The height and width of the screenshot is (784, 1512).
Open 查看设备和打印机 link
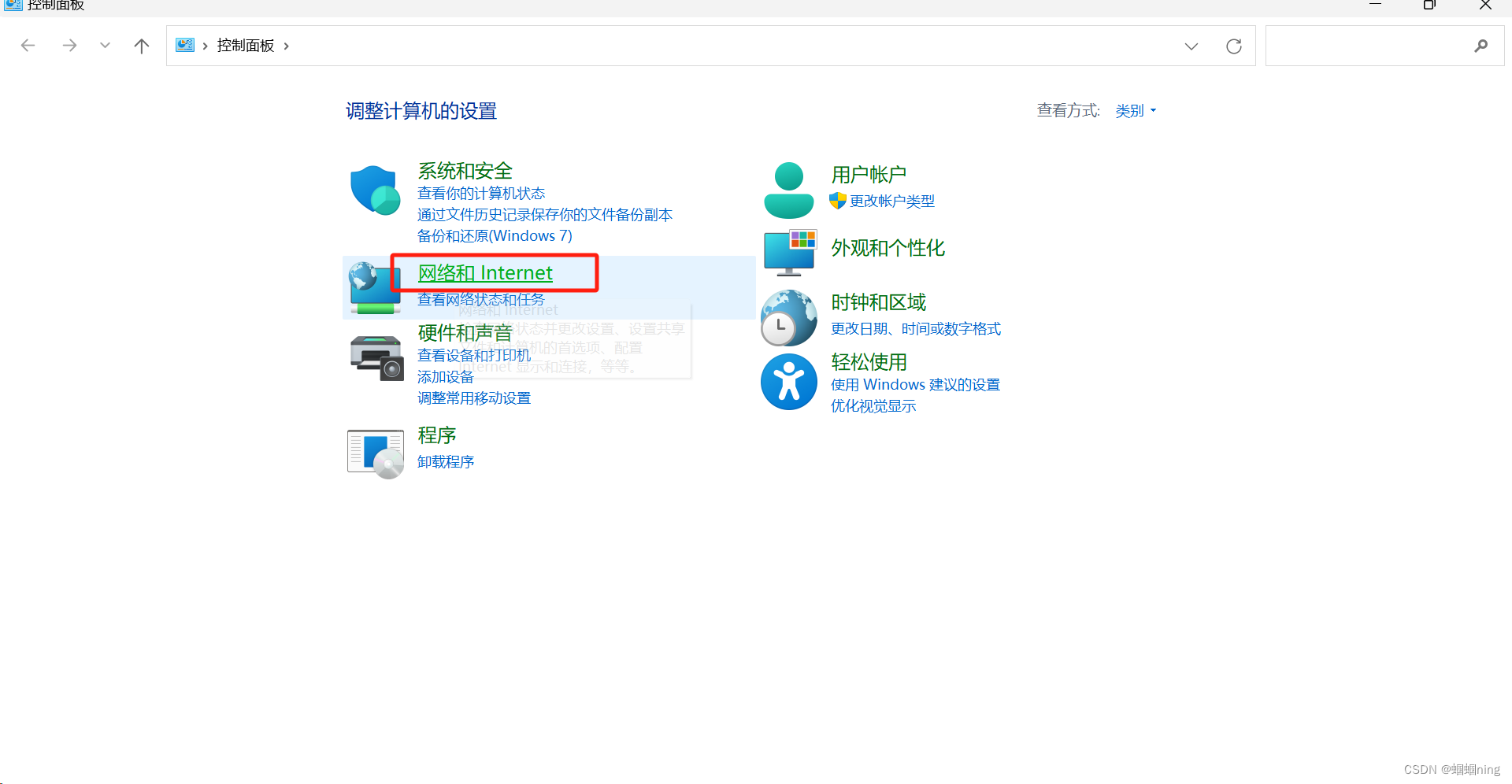[474, 356]
